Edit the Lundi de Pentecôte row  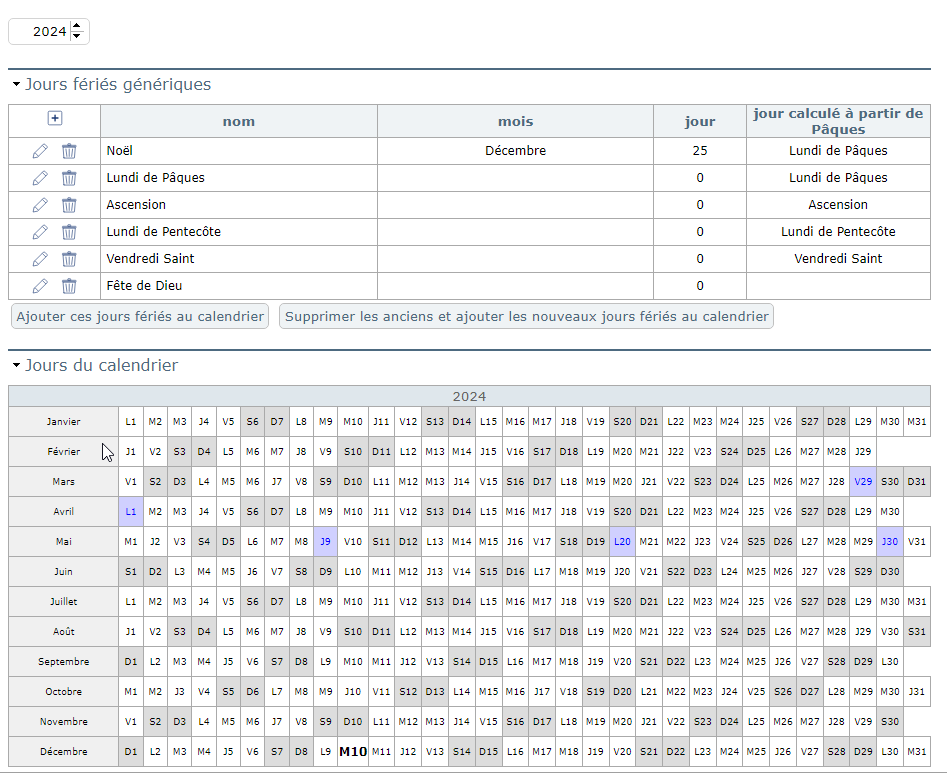coord(40,232)
